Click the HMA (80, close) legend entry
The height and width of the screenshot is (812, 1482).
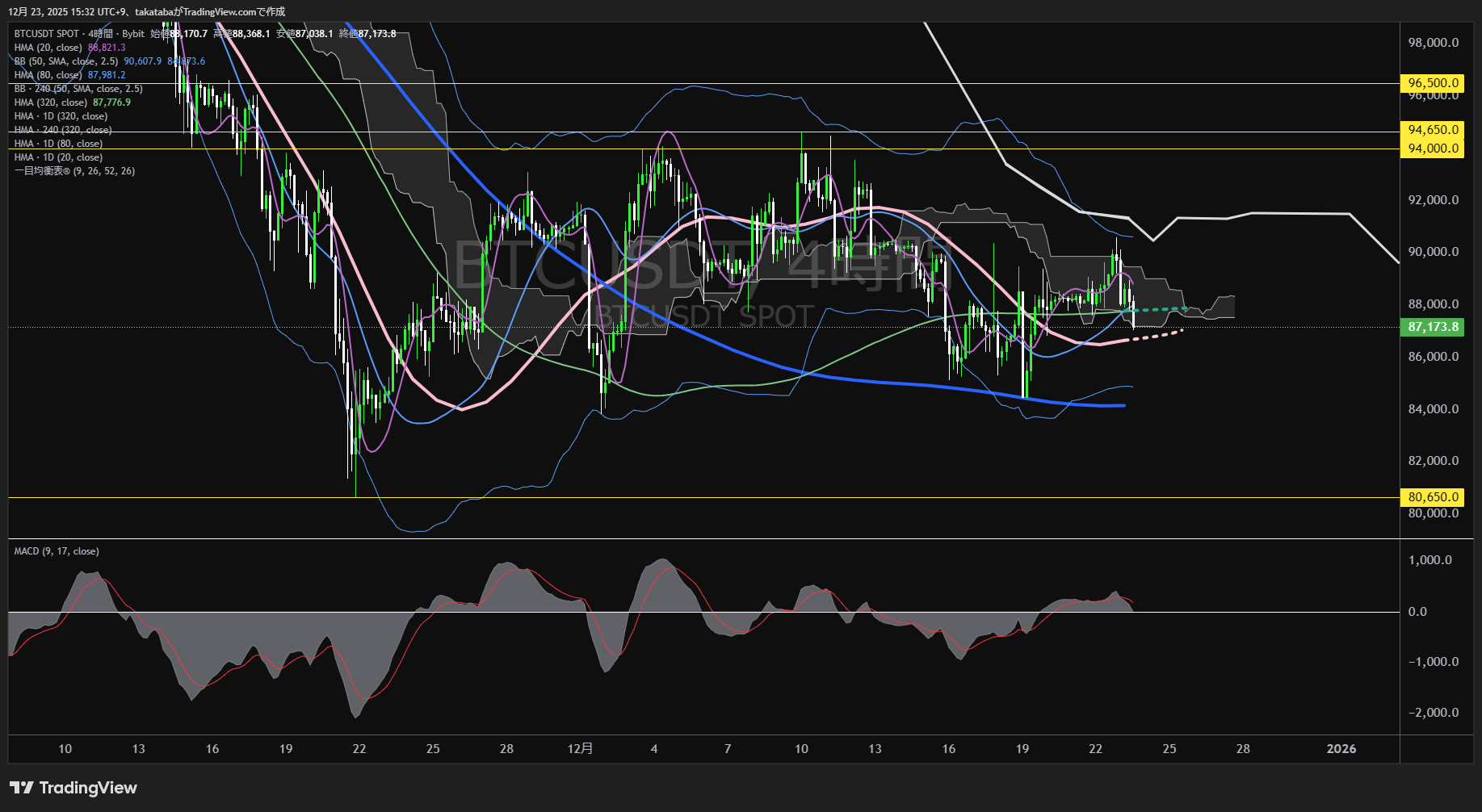(48, 75)
